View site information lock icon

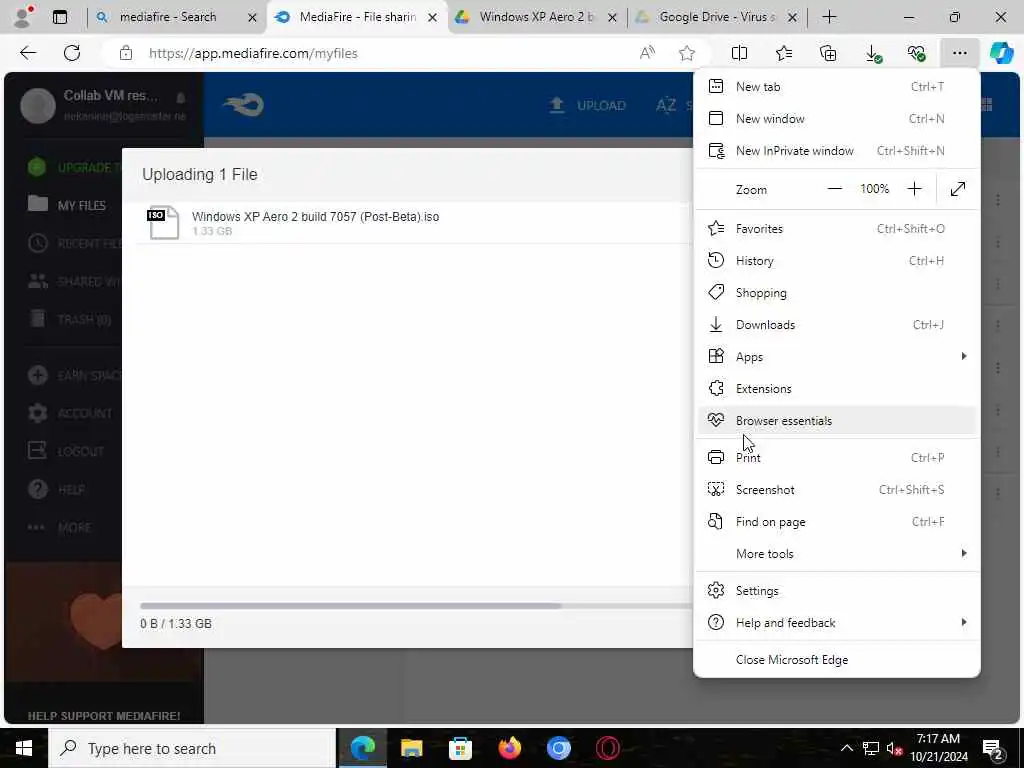[126, 54]
